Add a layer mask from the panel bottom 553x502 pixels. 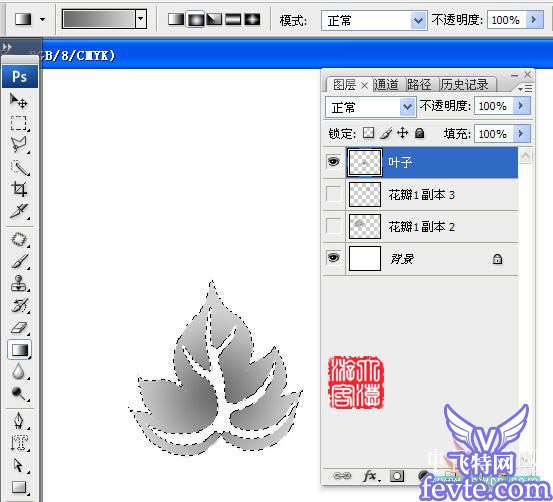pos(397,476)
